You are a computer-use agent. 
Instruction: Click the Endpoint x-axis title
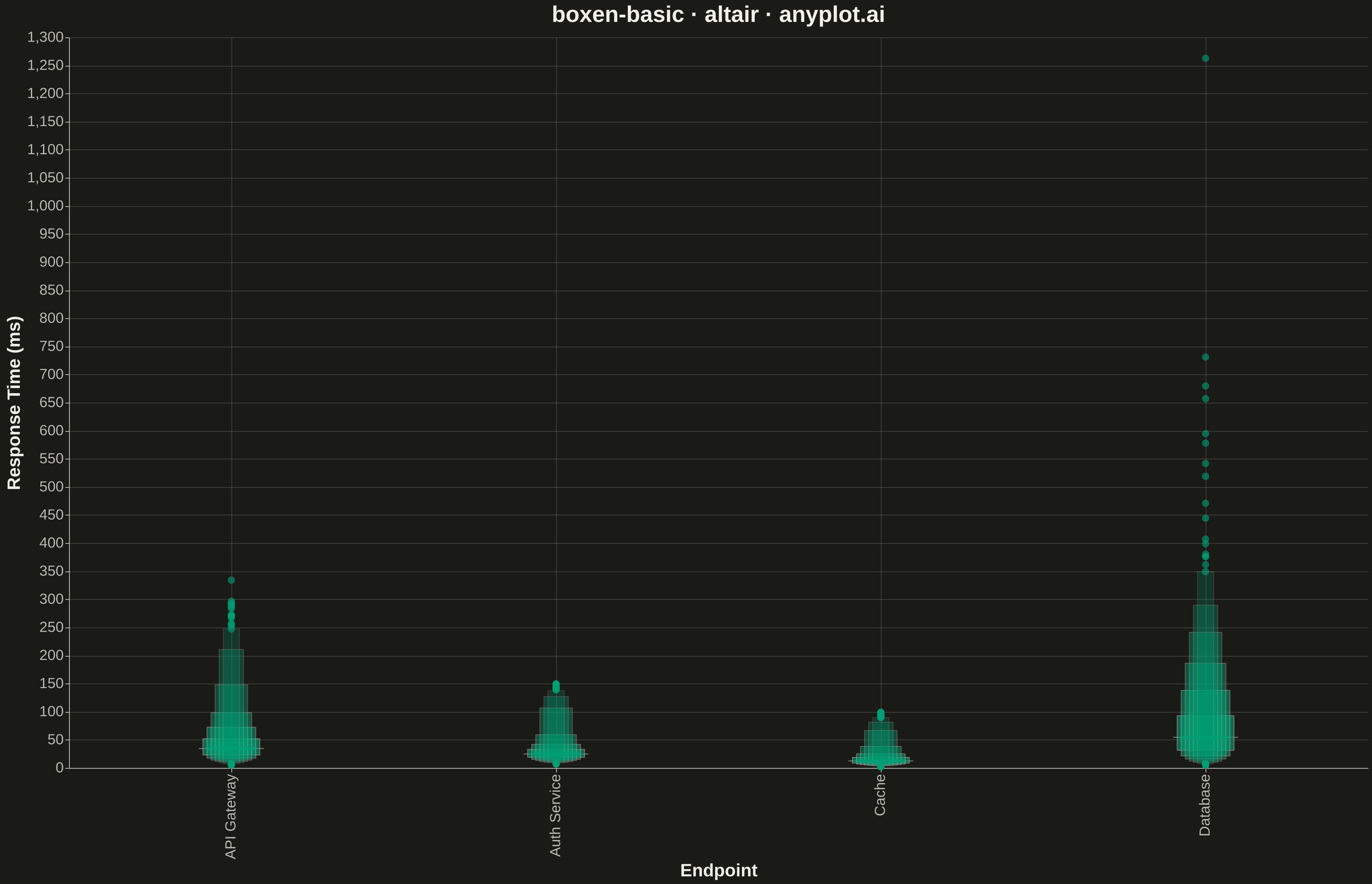pos(719,871)
